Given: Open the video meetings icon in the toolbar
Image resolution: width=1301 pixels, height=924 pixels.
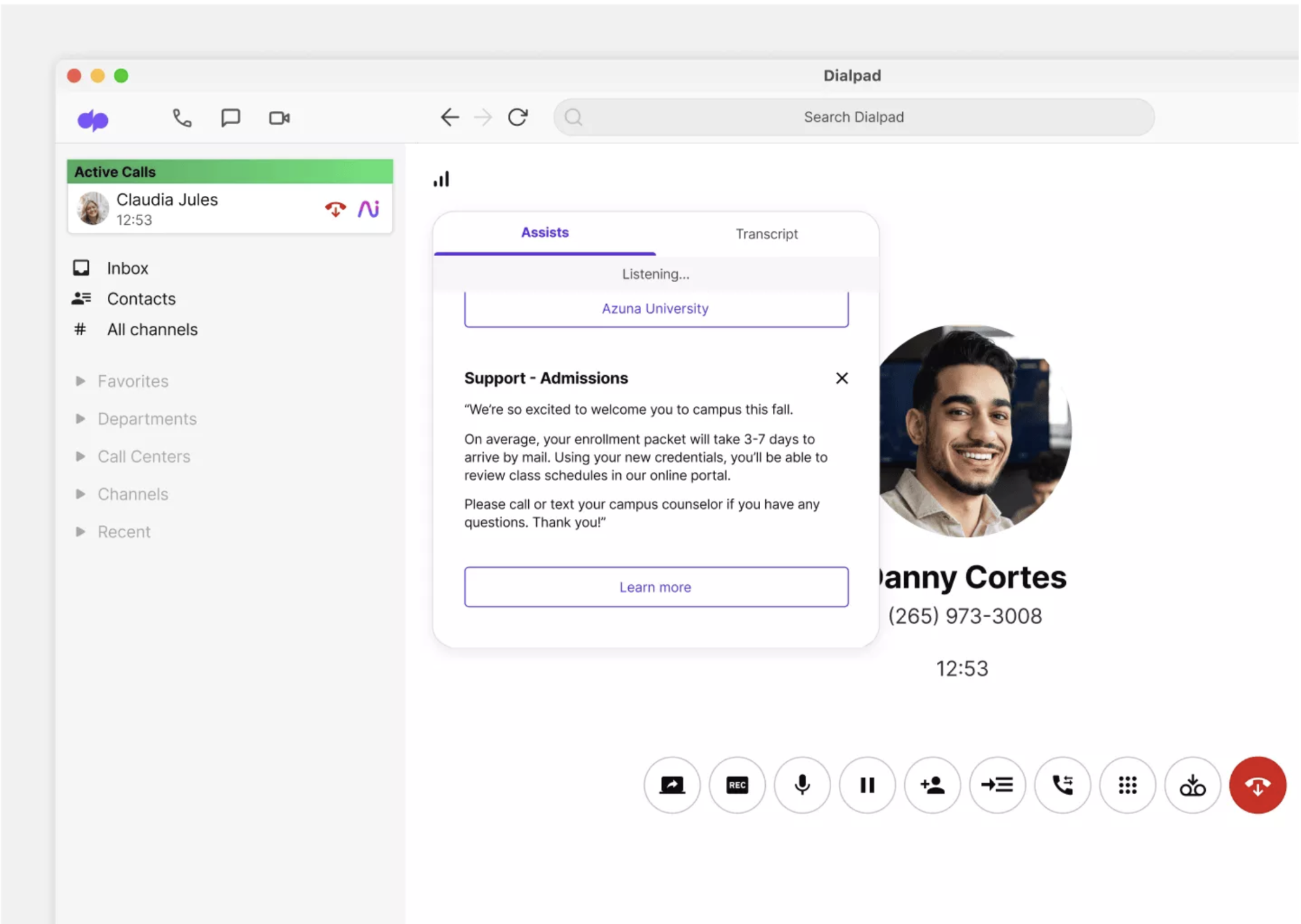Looking at the screenshot, I should click(279, 117).
